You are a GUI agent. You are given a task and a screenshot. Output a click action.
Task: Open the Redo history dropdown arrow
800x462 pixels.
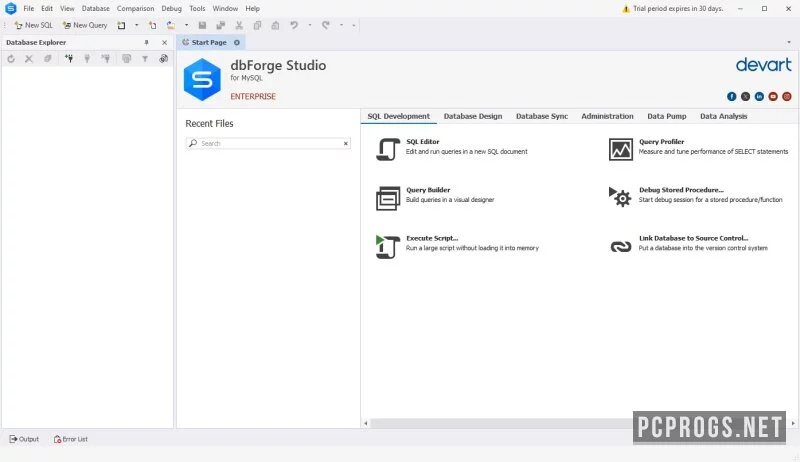pyautogui.click(x=341, y=25)
